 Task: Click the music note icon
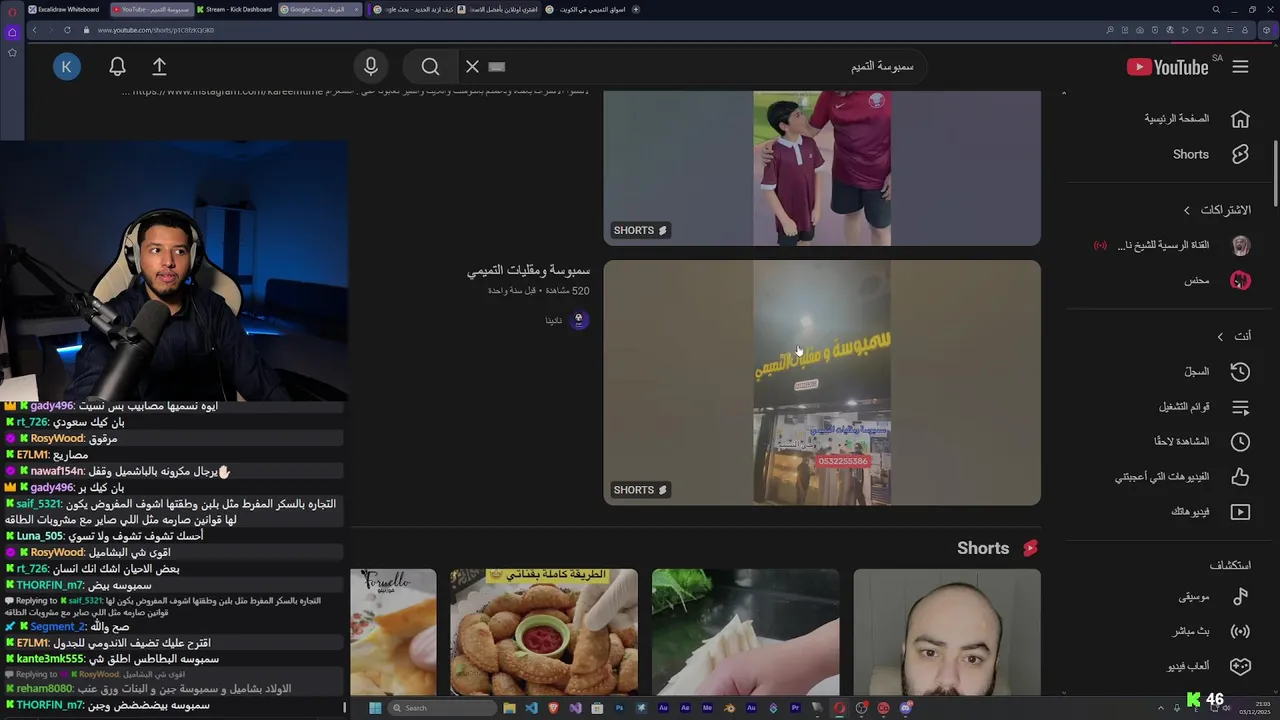coord(1240,597)
